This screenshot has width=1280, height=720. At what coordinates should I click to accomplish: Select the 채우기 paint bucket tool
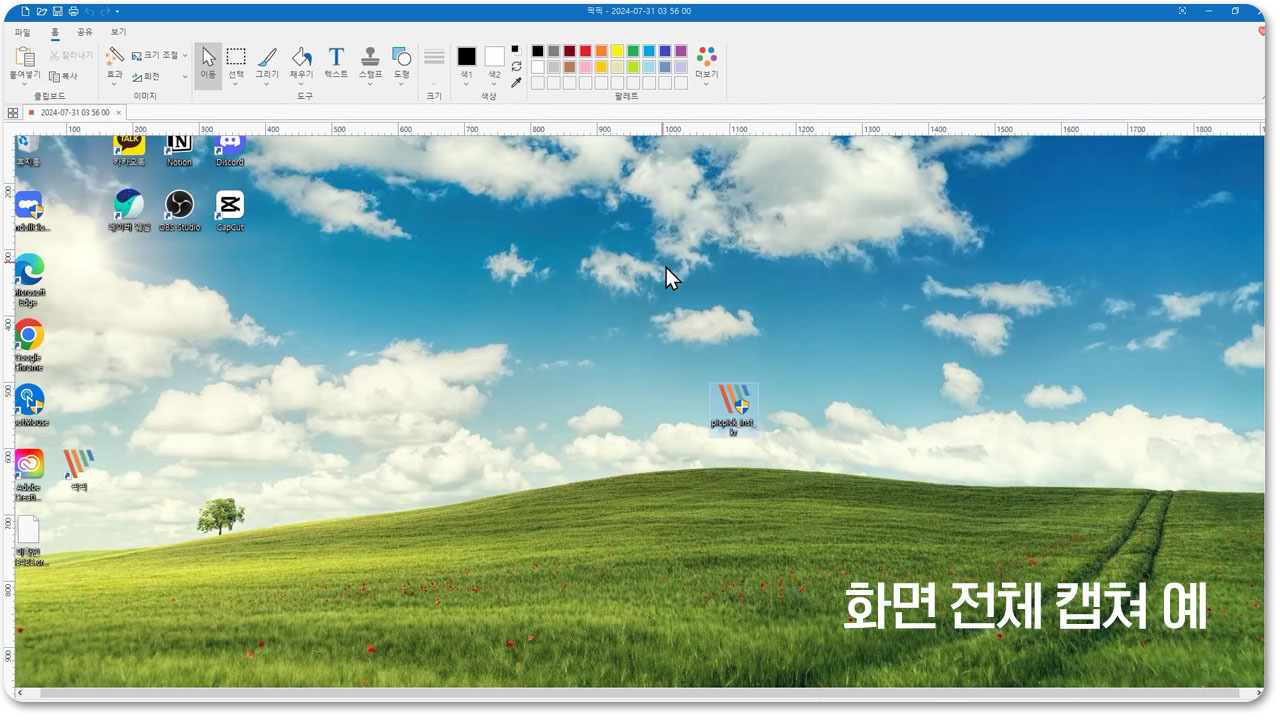301,57
